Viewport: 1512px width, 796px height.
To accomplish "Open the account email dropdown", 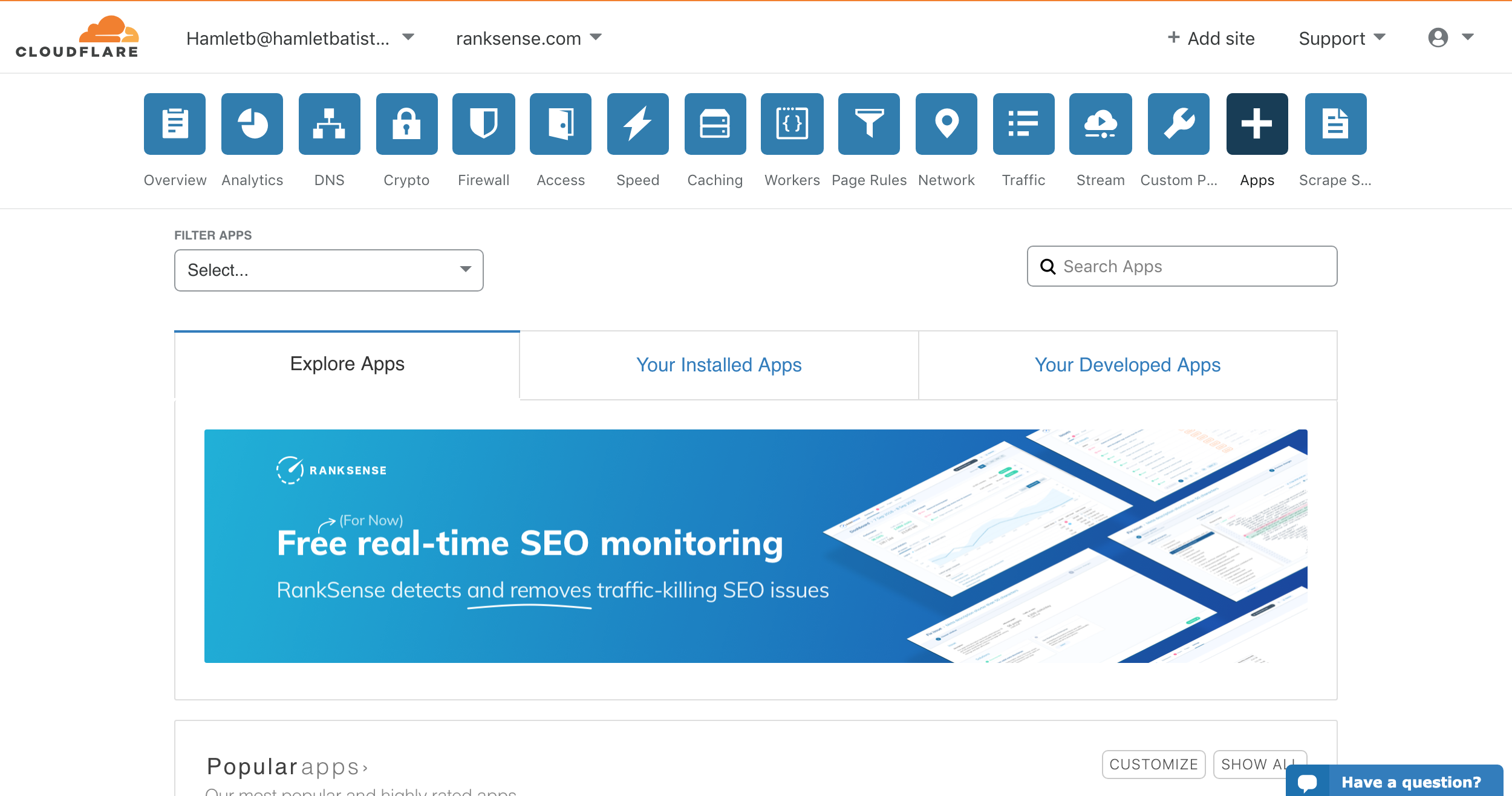I will (300, 37).
